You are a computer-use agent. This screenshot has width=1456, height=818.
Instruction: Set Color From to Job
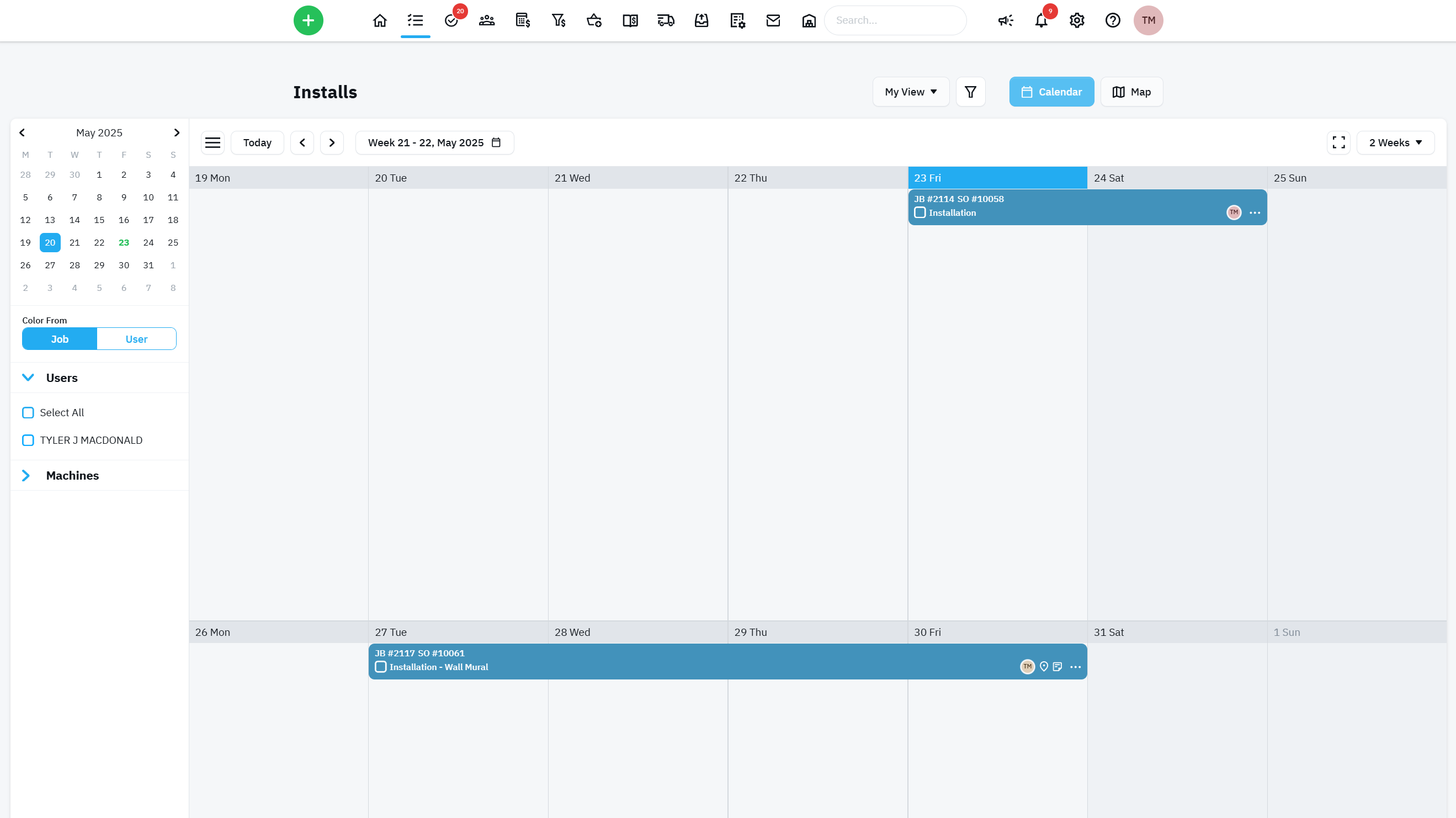pos(60,338)
